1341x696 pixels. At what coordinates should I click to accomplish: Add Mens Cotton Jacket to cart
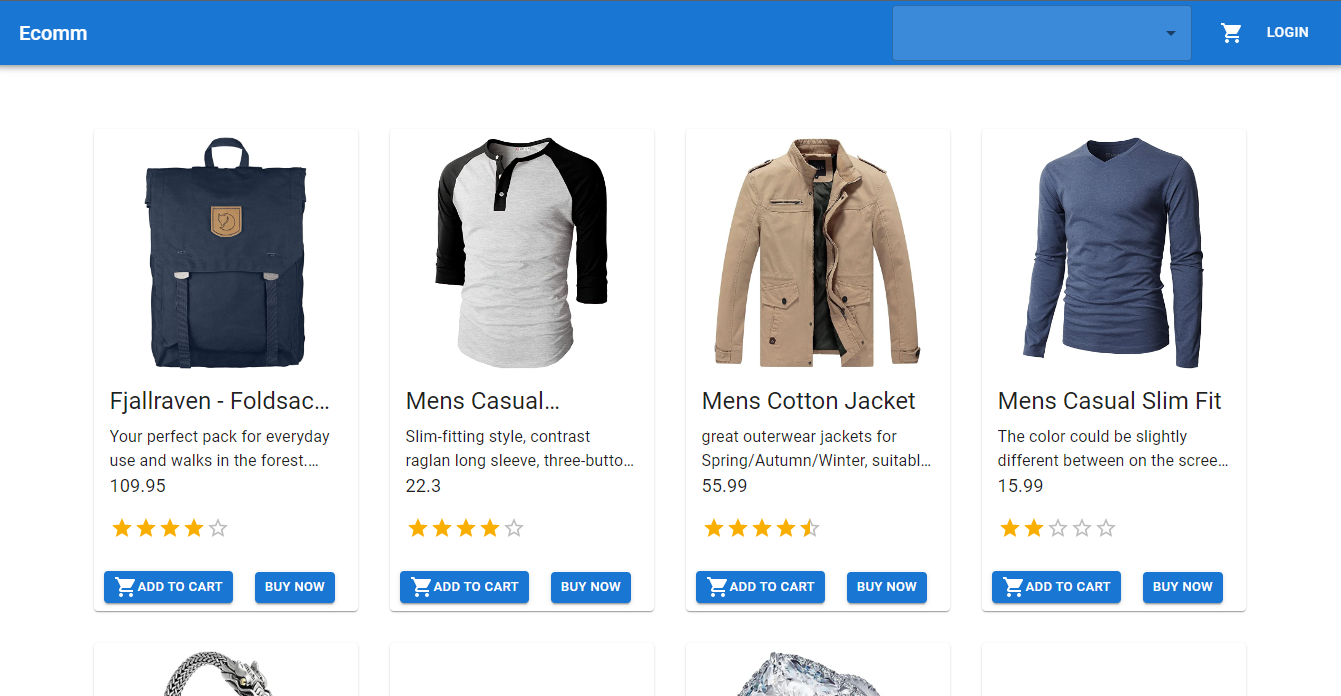click(x=760, y=587)
